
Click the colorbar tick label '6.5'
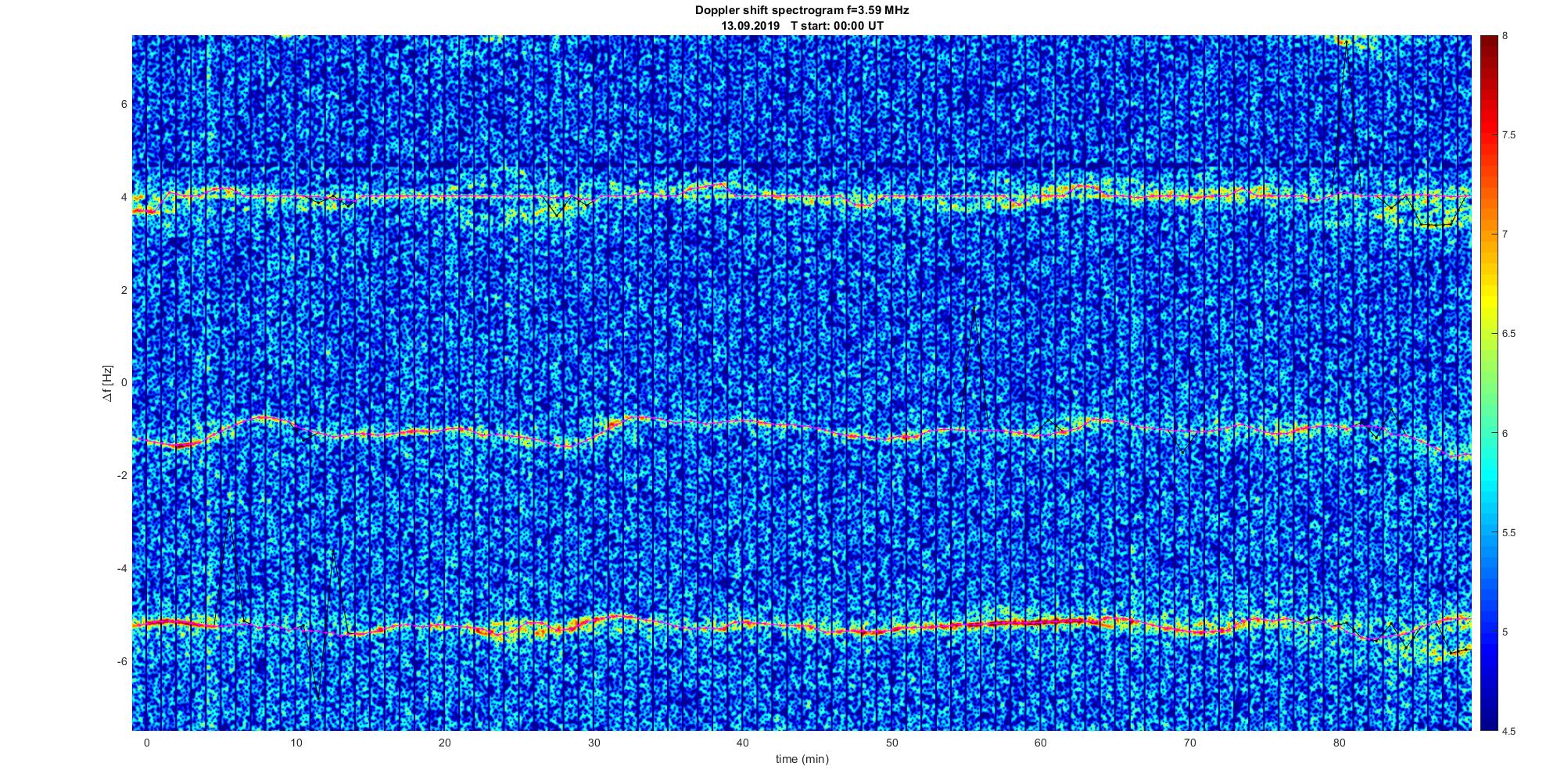(x=1508, y=334)
